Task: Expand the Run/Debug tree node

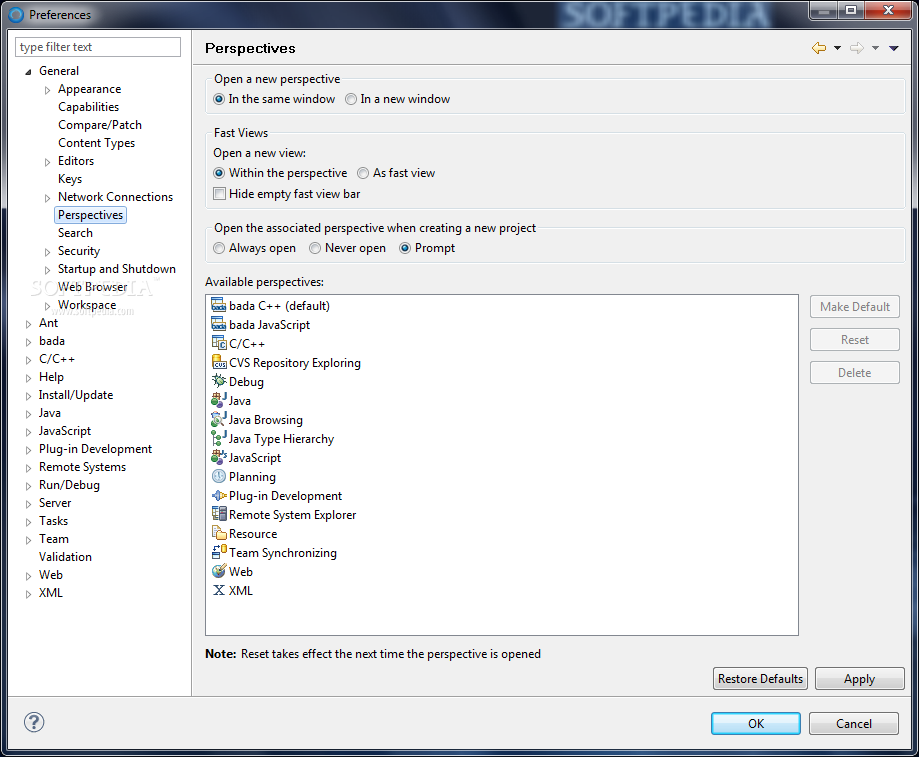Action: (28, 486)
